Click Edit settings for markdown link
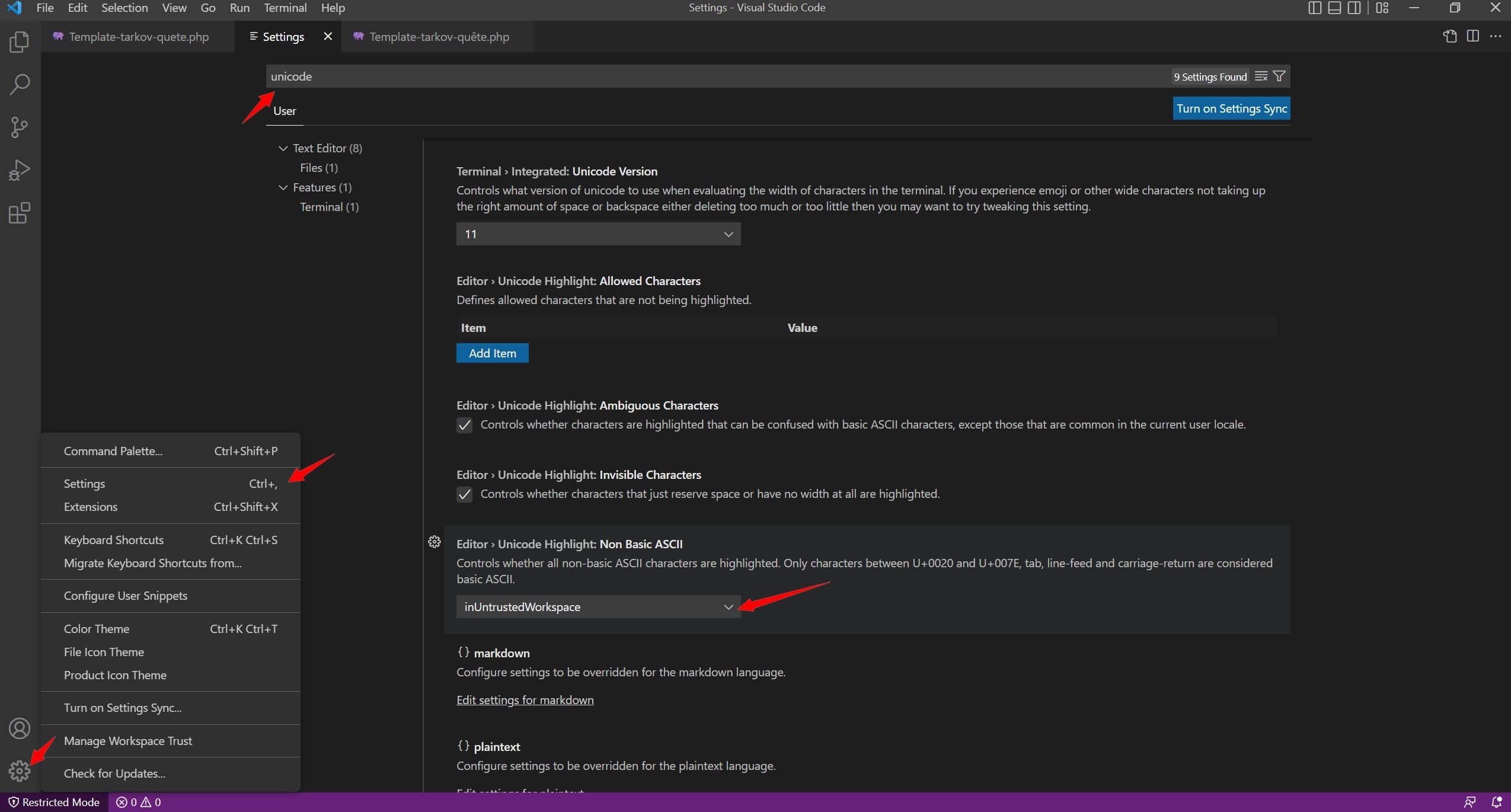 click(524, 698)
